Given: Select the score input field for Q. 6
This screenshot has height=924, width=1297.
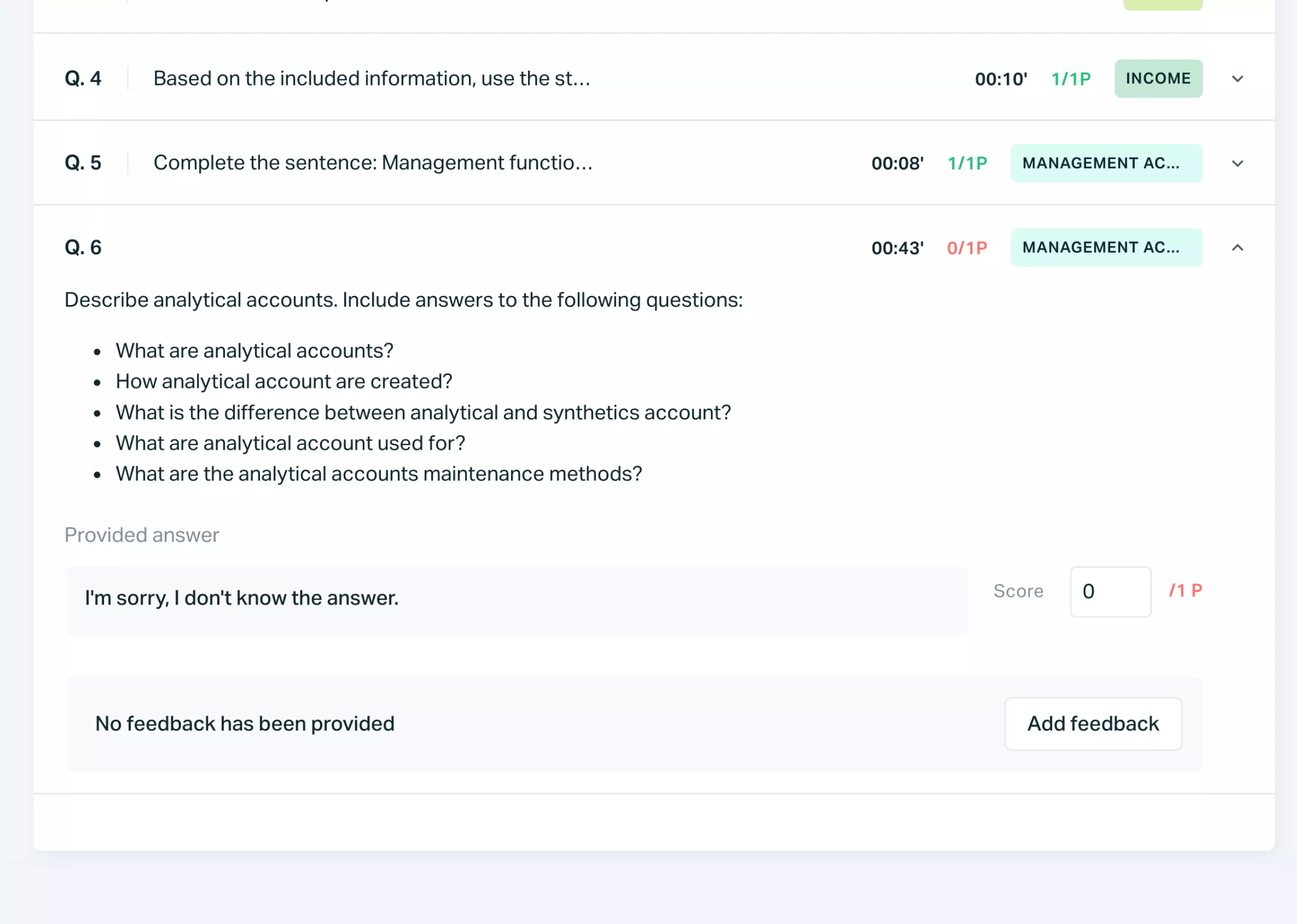Looking at the screenshot, I should pos(1110,592).
